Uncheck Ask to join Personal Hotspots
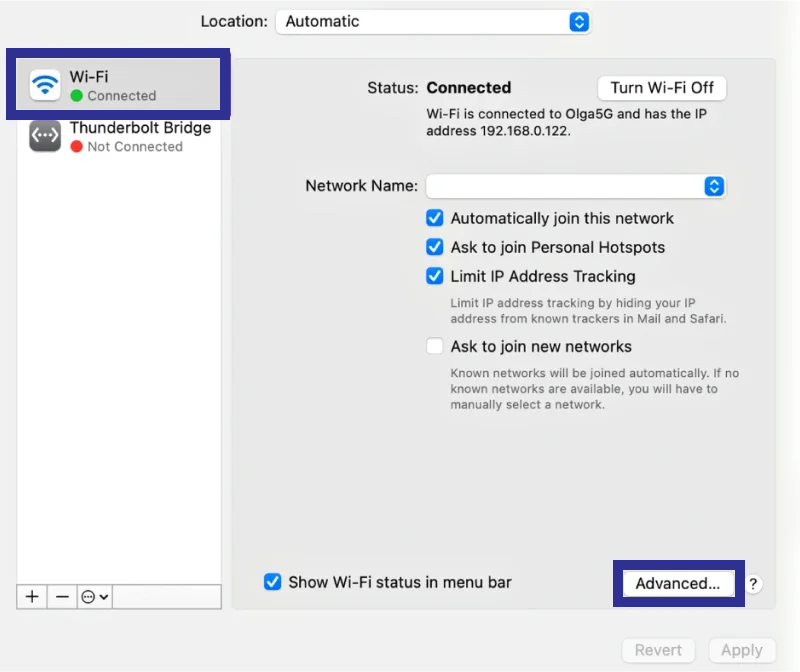Viewport: 800px width, 672px height. (434, 247)
